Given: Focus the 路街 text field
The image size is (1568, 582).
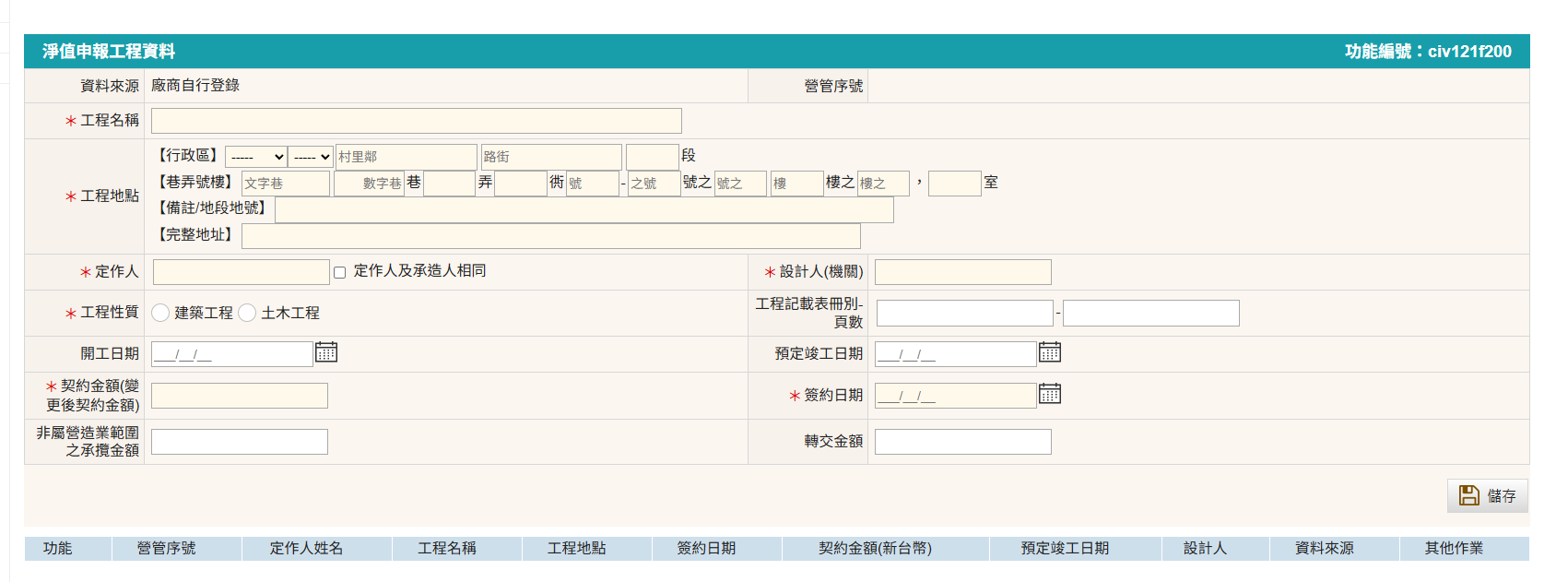Looking at the screenshot, I should 550,157.
